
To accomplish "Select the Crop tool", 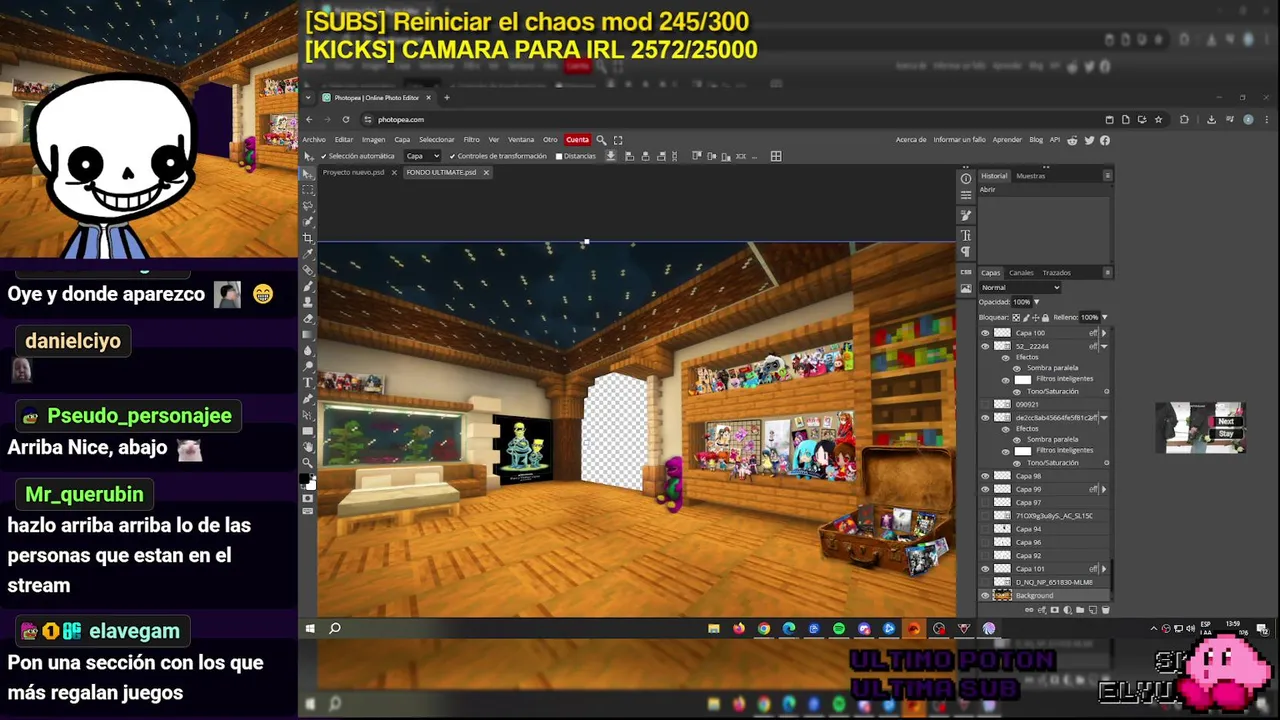I will pyautogui.click(x=308, y=238).
